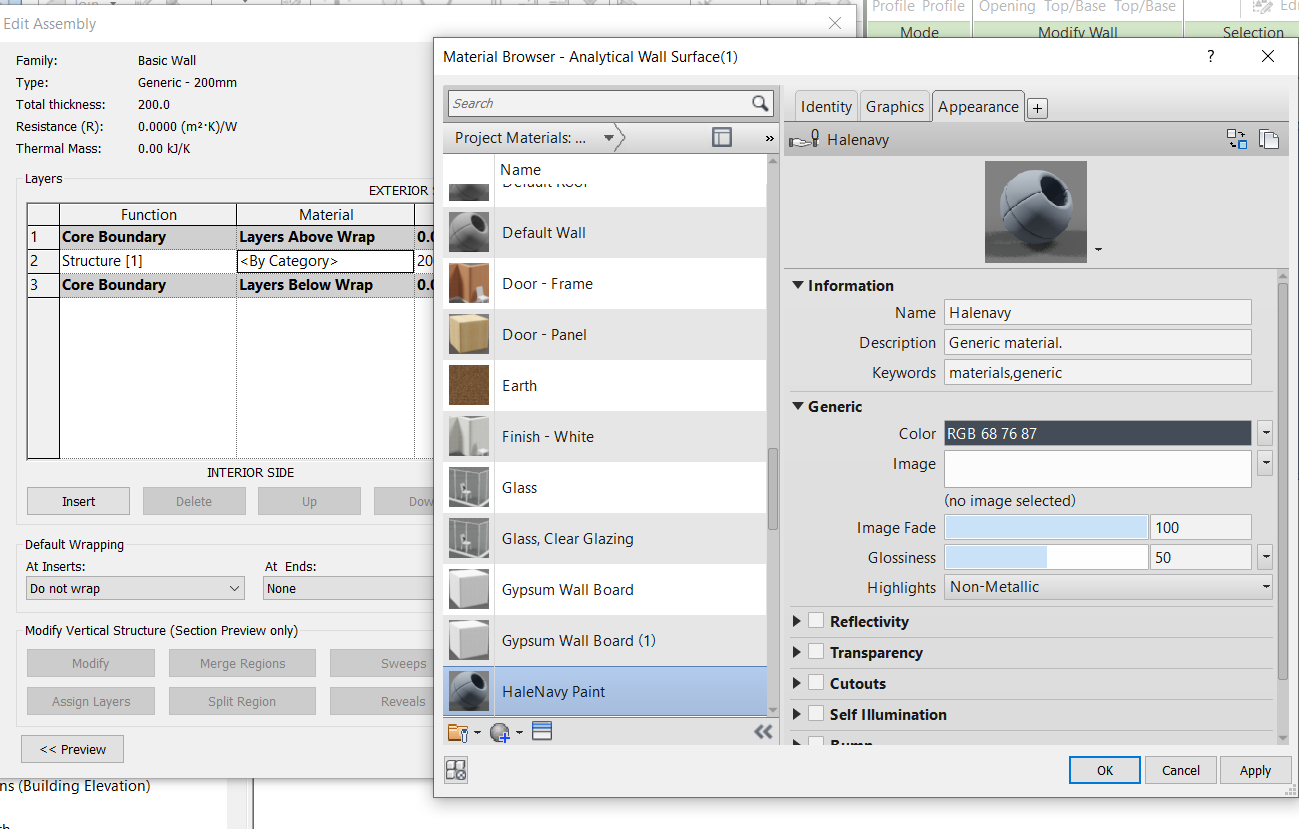This screenshot has height=829, width=1299.
Task: Open the Highlights Non-Metallic dropdown
Action: (x=1108, y=587)
